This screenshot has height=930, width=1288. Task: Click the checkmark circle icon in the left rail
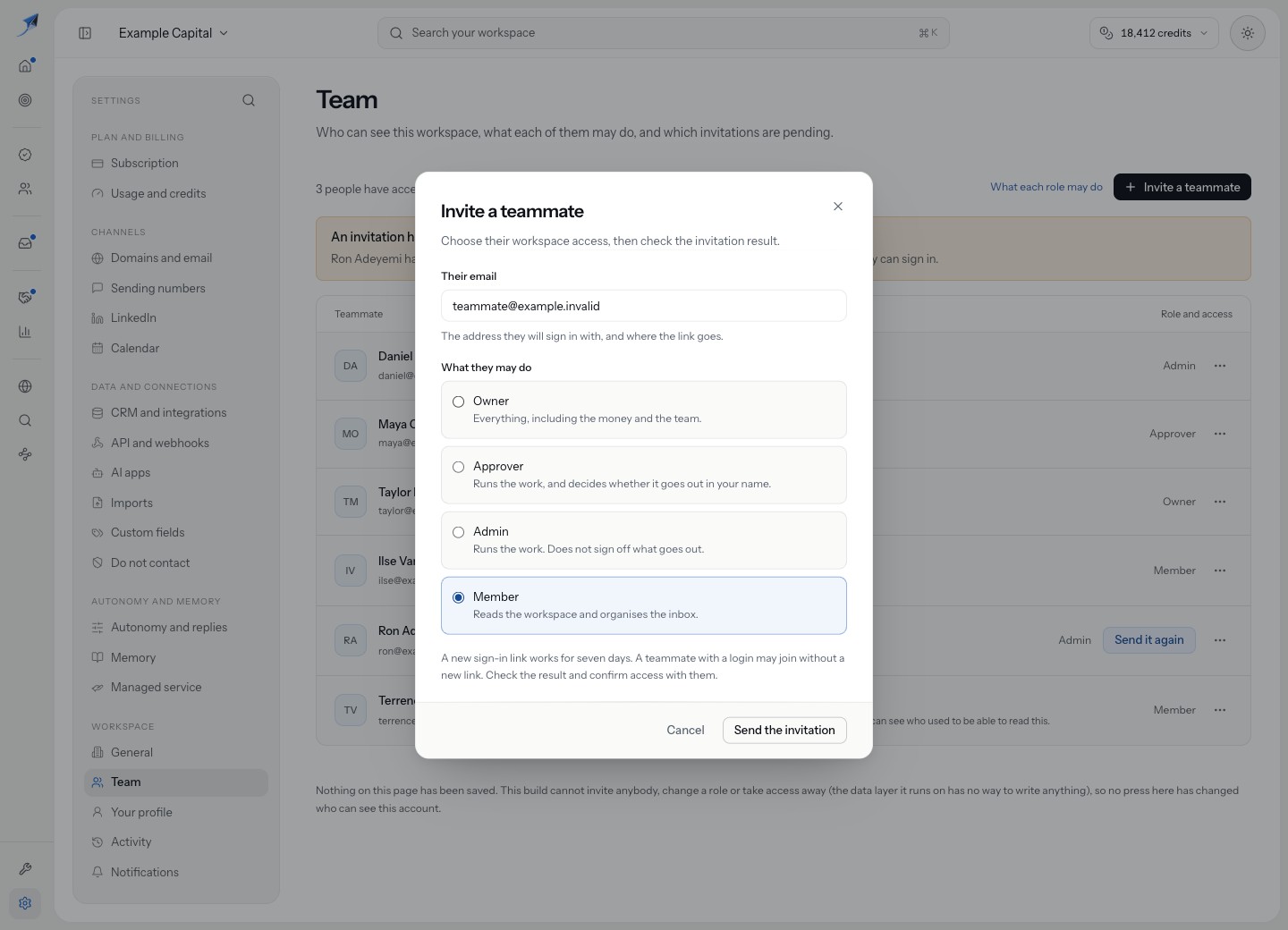click(25, 155)
